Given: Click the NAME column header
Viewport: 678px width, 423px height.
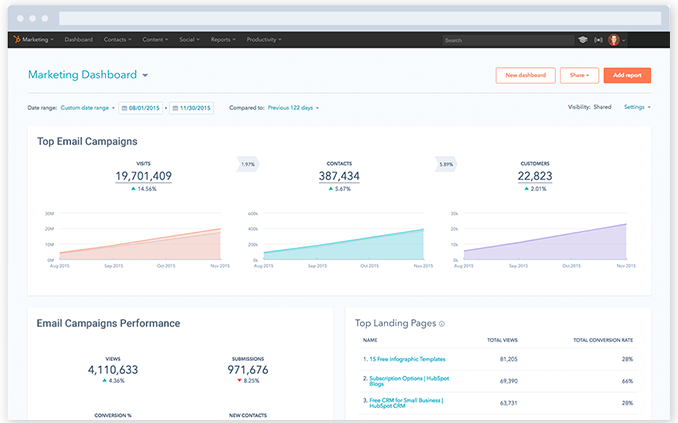Looking at the screenshot, I should (370, 340).
